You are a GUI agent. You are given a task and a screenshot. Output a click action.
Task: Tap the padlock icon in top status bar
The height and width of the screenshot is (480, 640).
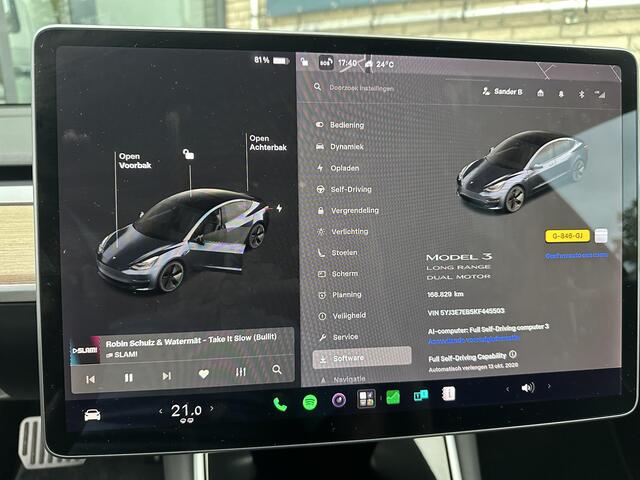click(304, 62)
